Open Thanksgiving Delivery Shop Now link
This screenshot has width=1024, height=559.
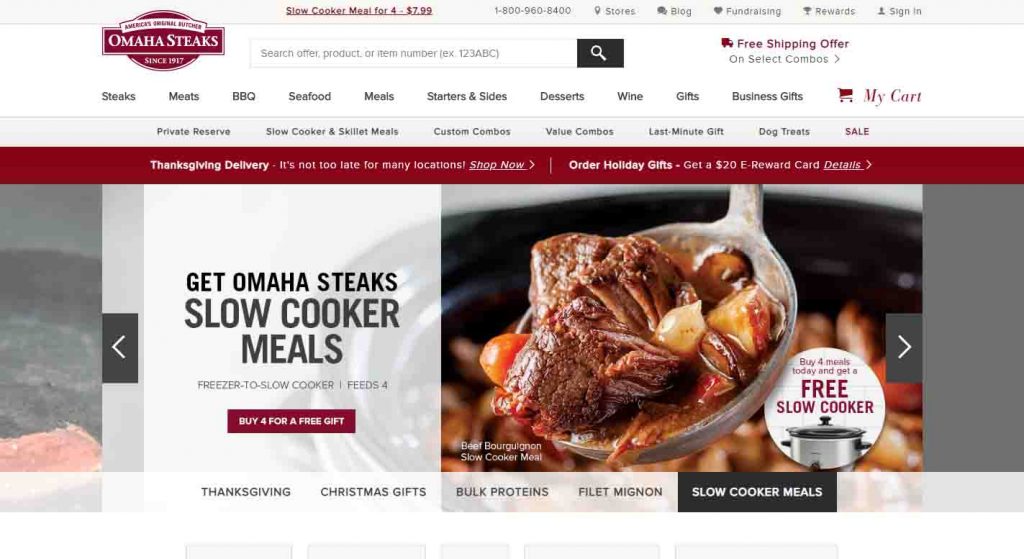pyautogui.click(x=502, y=165)
